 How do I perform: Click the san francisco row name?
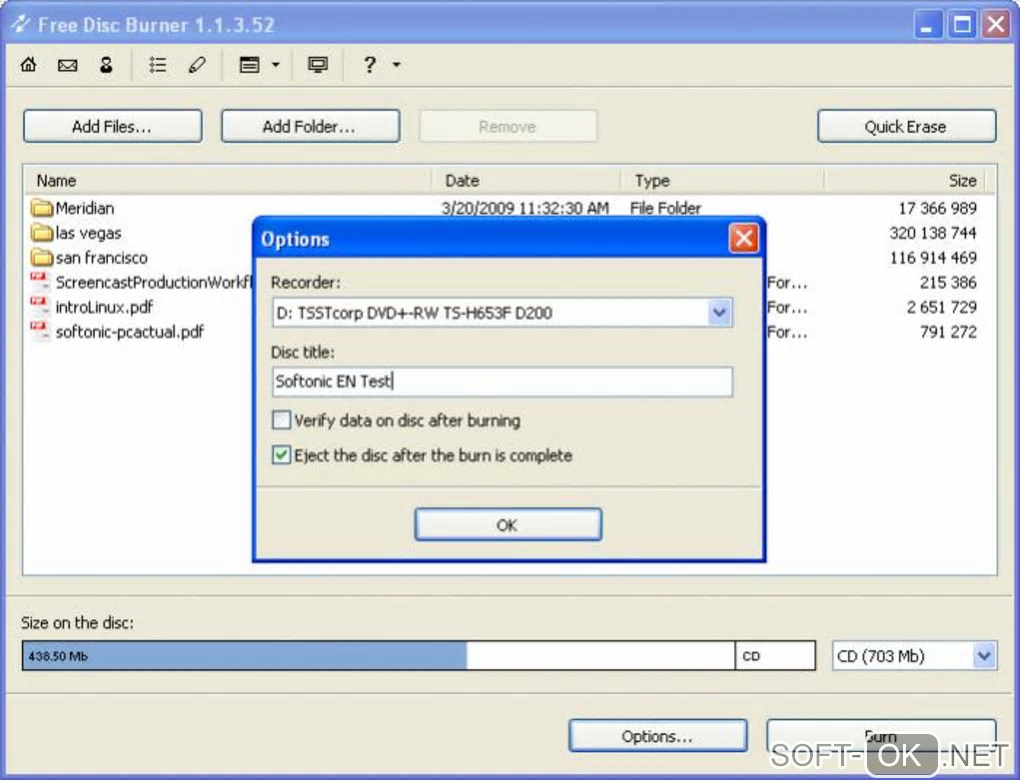point(101,258)
